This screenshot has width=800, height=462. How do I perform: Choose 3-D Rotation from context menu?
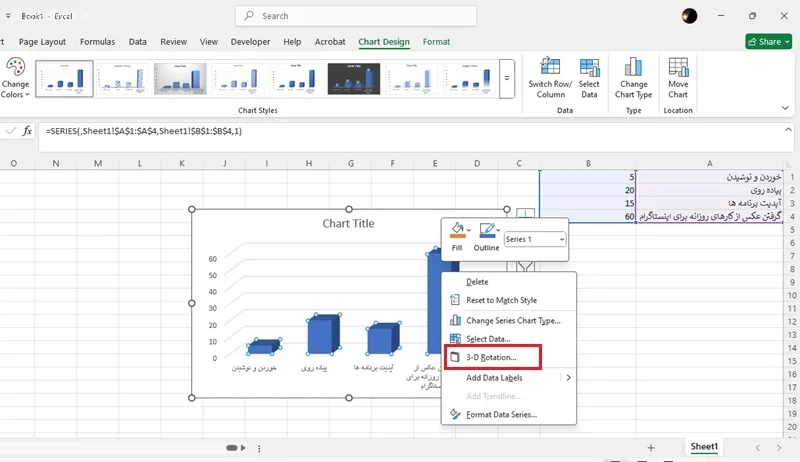(491, 357)
